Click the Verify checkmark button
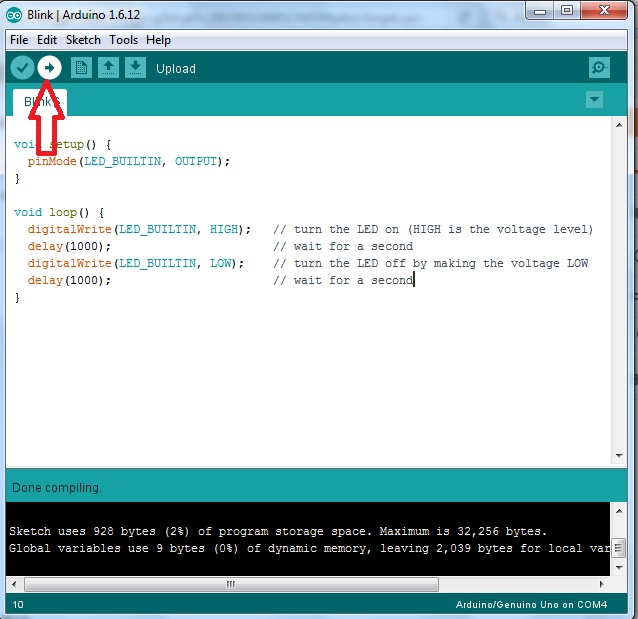The width and height of the screenshot is (638, 619). click(22, 68)
